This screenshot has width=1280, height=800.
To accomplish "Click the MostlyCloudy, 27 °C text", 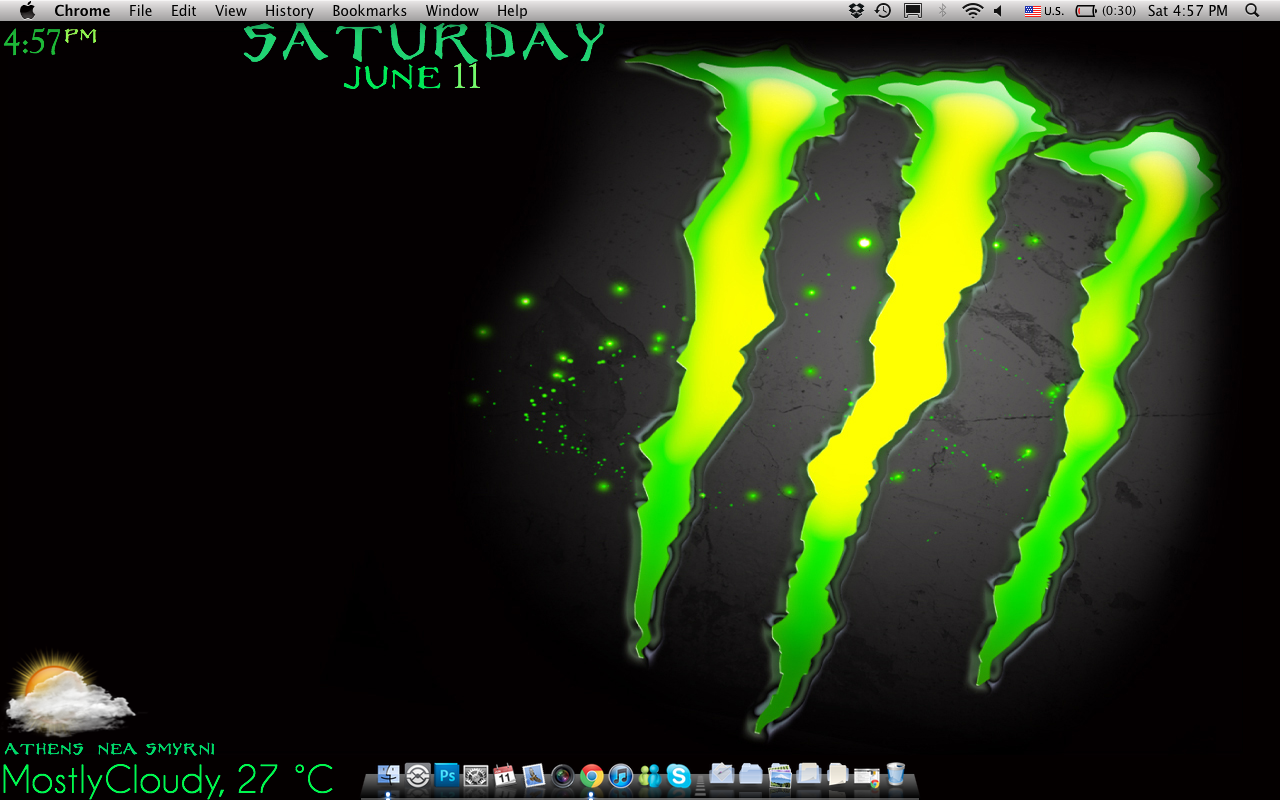I will coord(168,779).
